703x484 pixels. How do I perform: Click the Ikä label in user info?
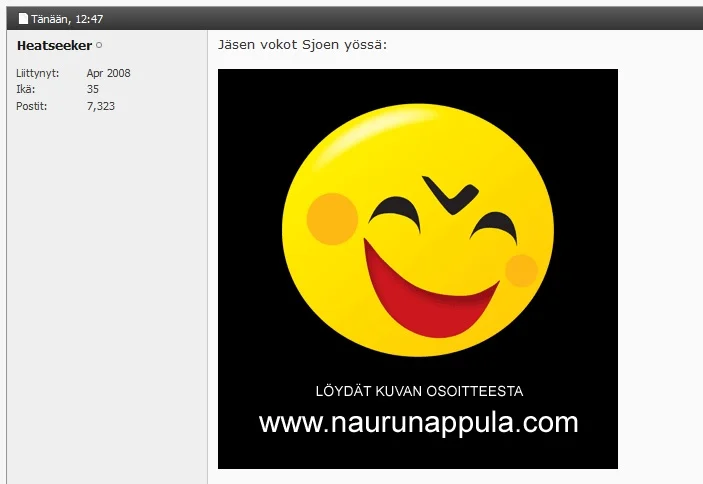click(x=25, y=89)
